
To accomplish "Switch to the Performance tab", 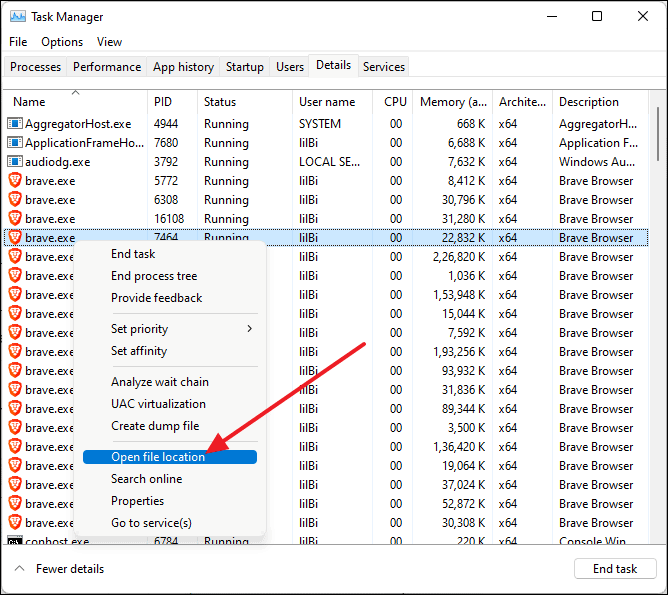I will tap(107, 67).
